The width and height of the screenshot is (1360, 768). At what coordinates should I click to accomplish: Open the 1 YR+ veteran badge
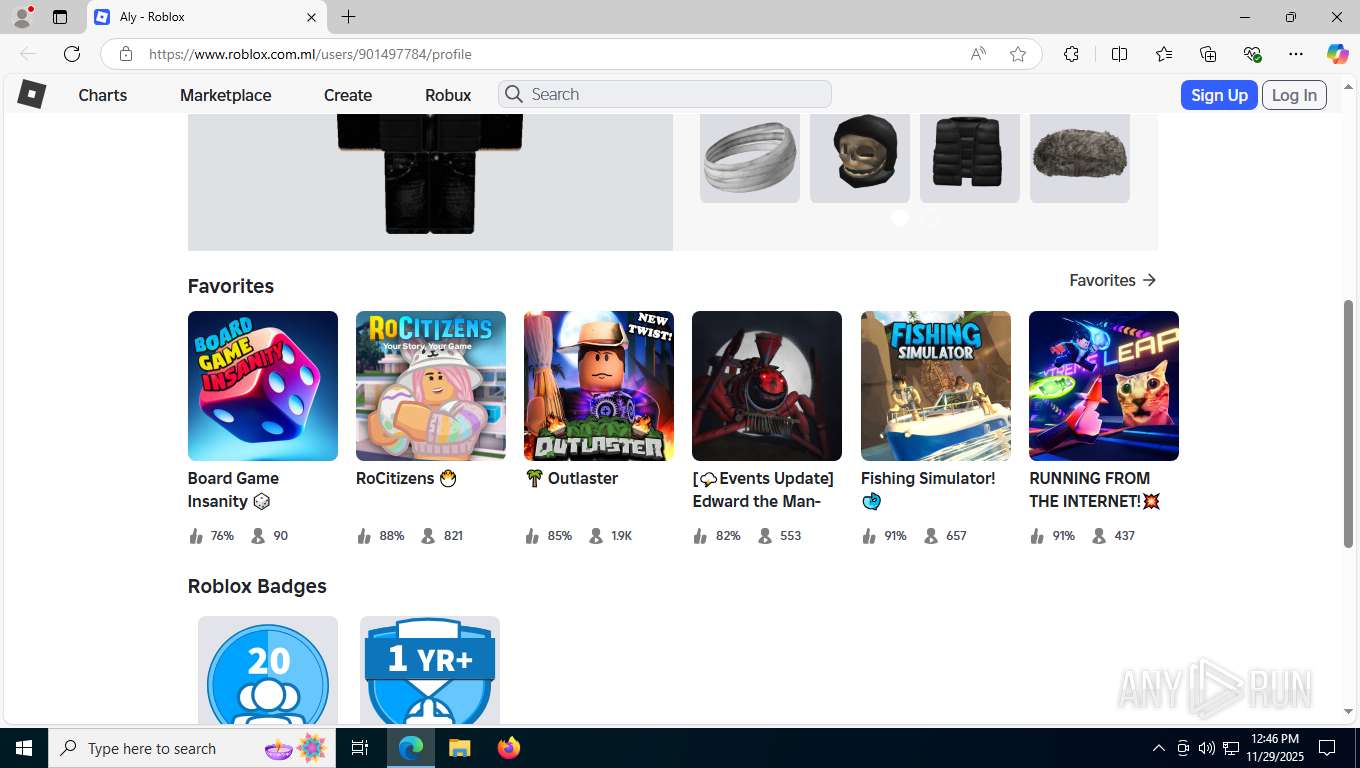pyautogui.click(x=430, y=670)
